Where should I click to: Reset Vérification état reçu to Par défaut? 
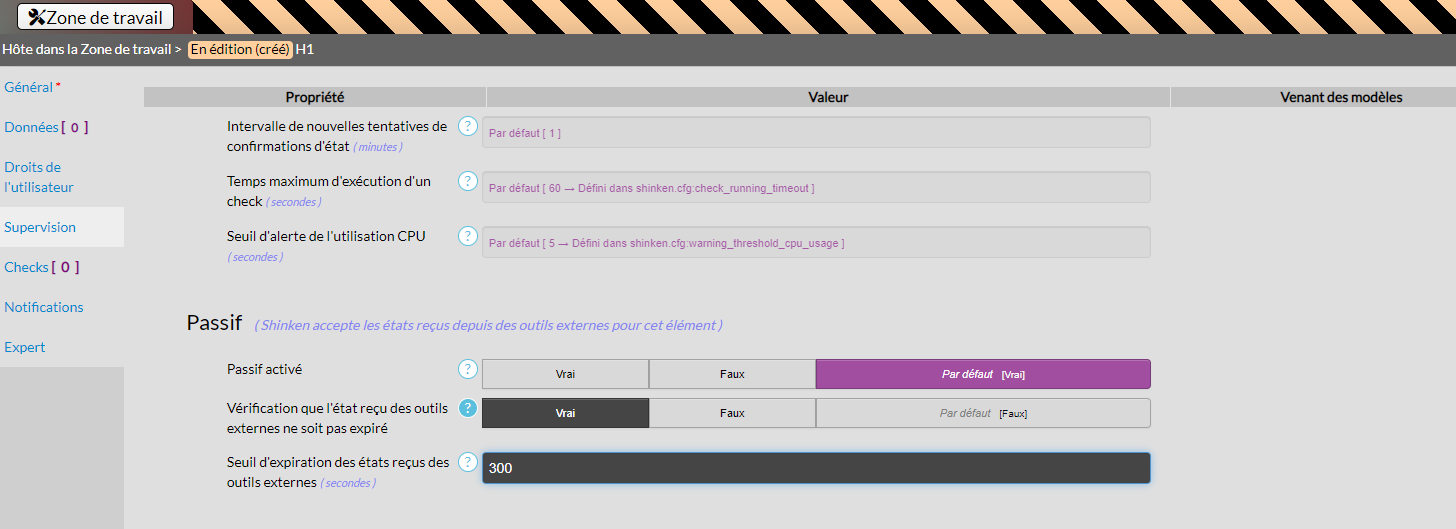(982, 413)
